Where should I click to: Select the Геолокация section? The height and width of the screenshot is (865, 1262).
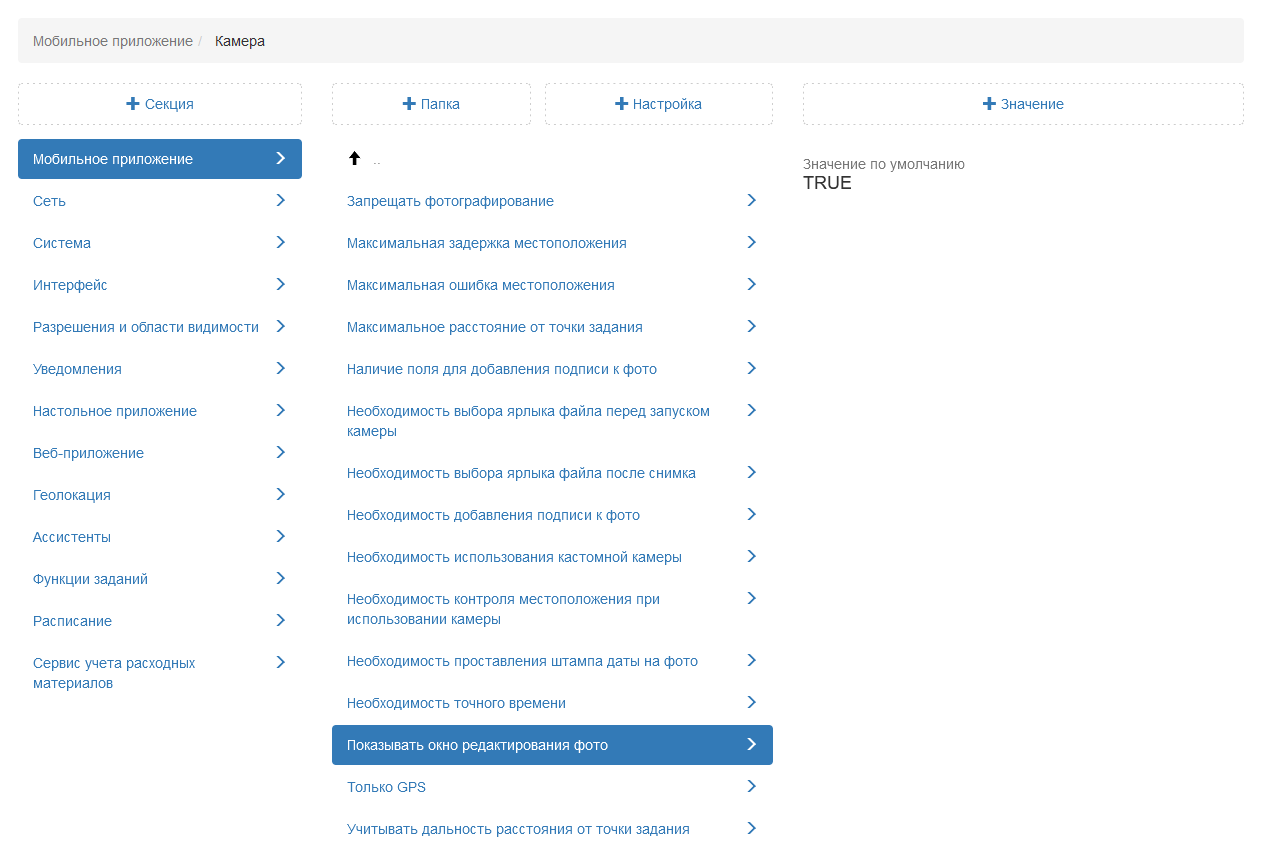point(160,495)
